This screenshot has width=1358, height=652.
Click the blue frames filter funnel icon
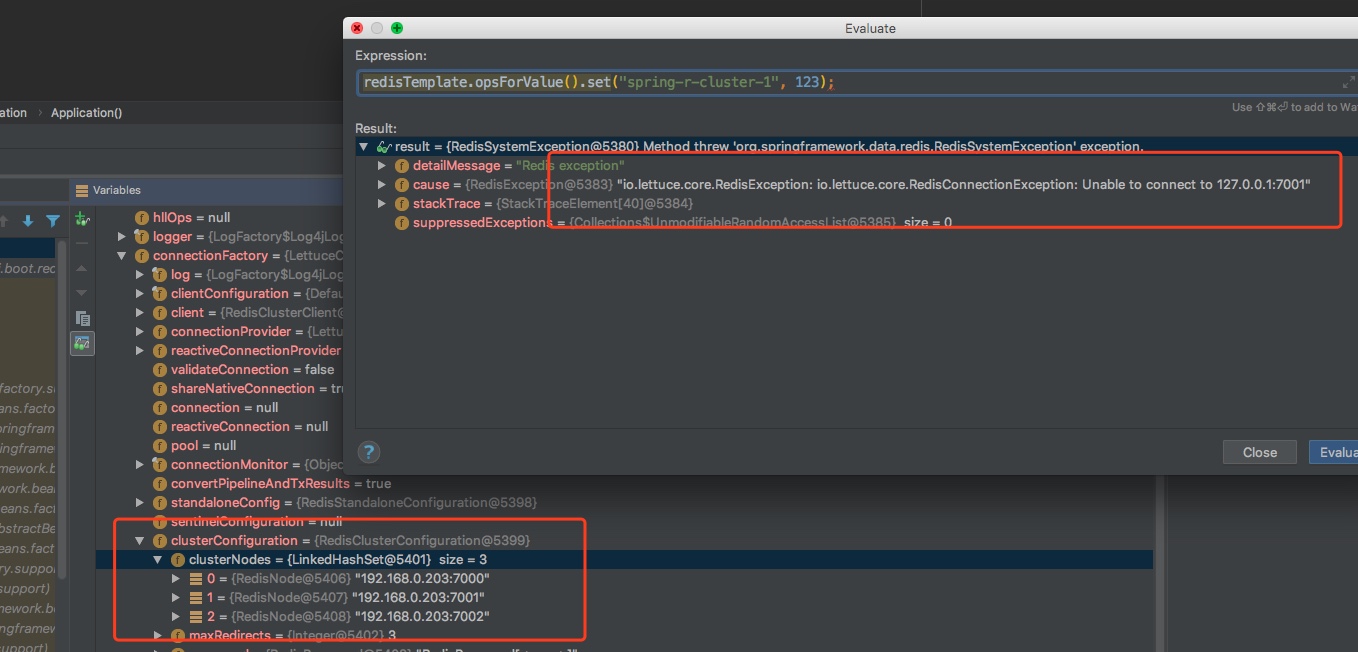click(x=53, y=221)
